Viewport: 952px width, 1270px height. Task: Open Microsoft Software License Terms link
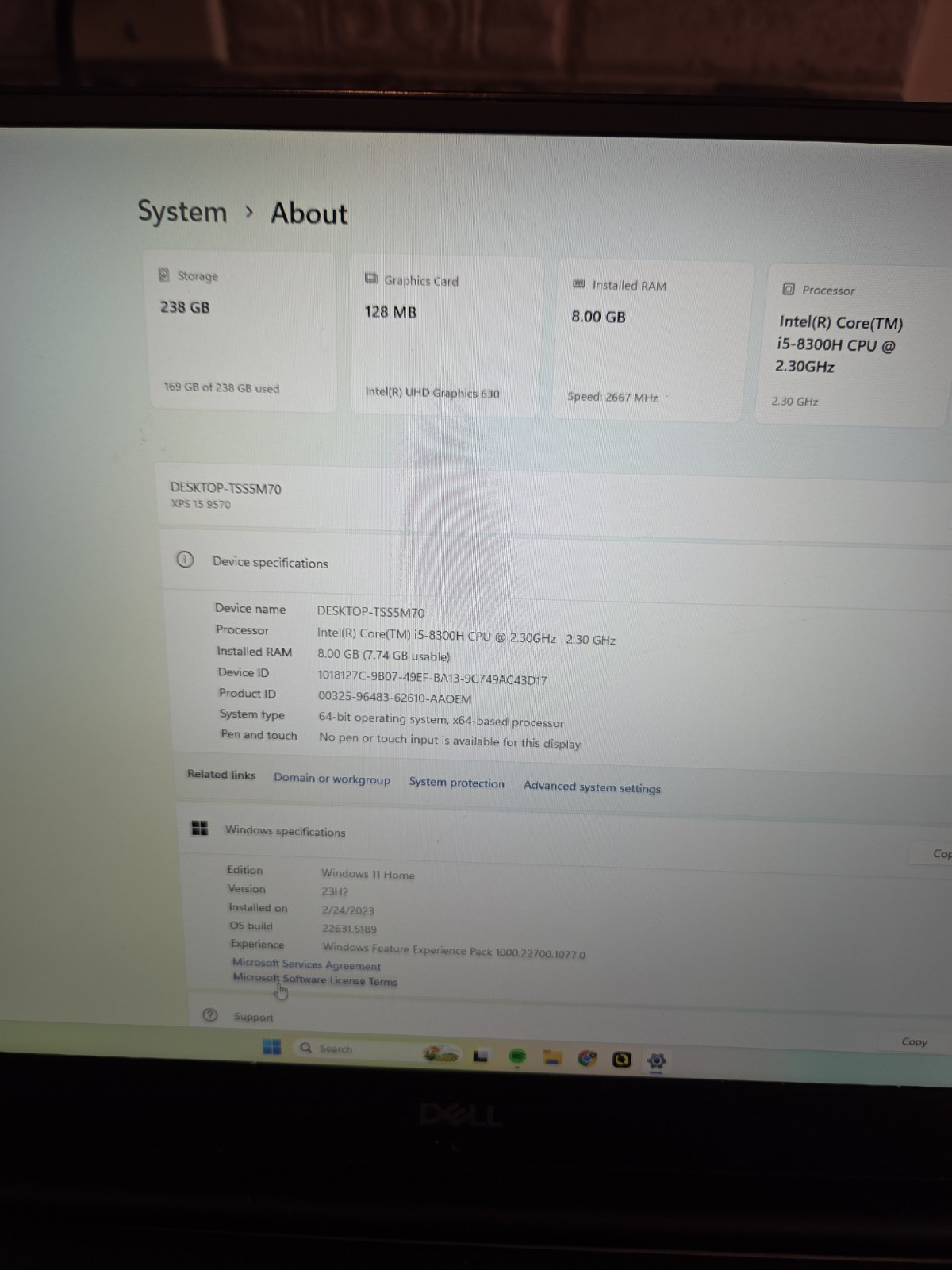coord(315,979)
